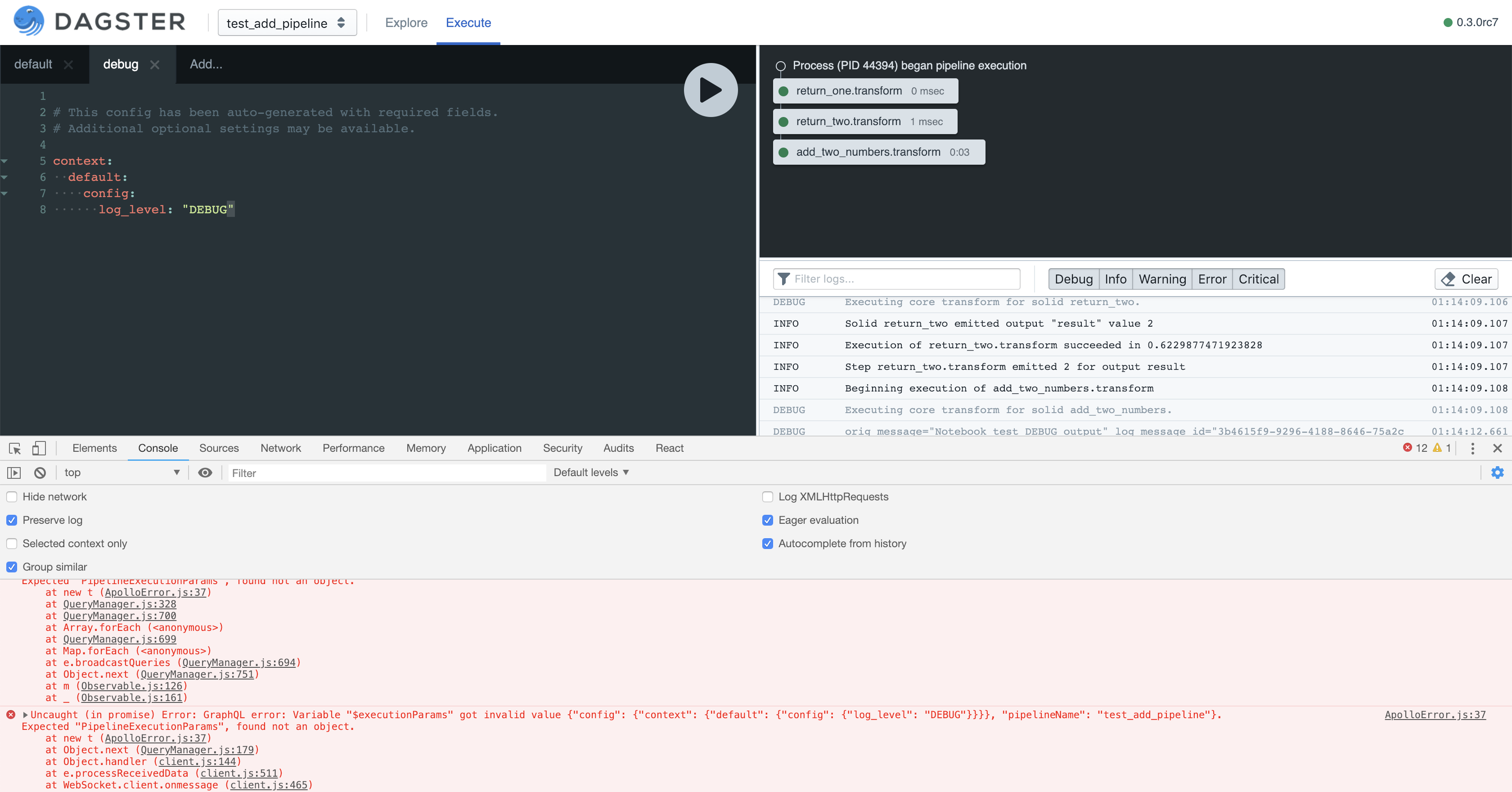Uncheck the Preserve log checkbox
This screenshot has width=1512, height=792.
pos(12,520)
